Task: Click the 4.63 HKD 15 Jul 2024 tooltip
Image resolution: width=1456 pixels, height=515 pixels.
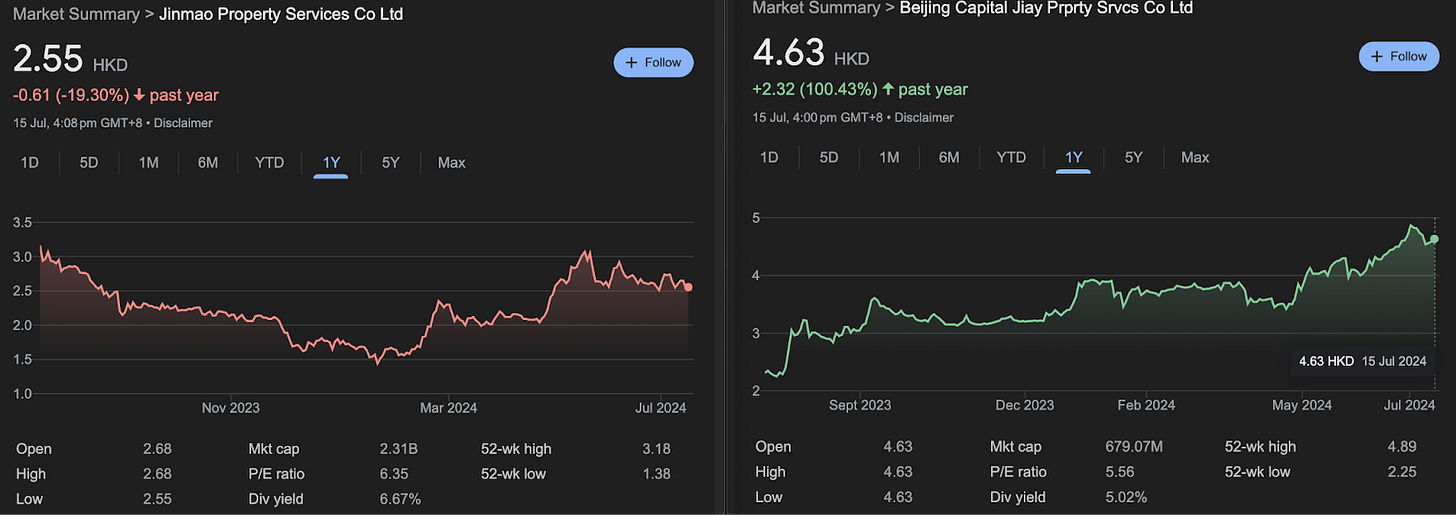Action: [1362, 361]
